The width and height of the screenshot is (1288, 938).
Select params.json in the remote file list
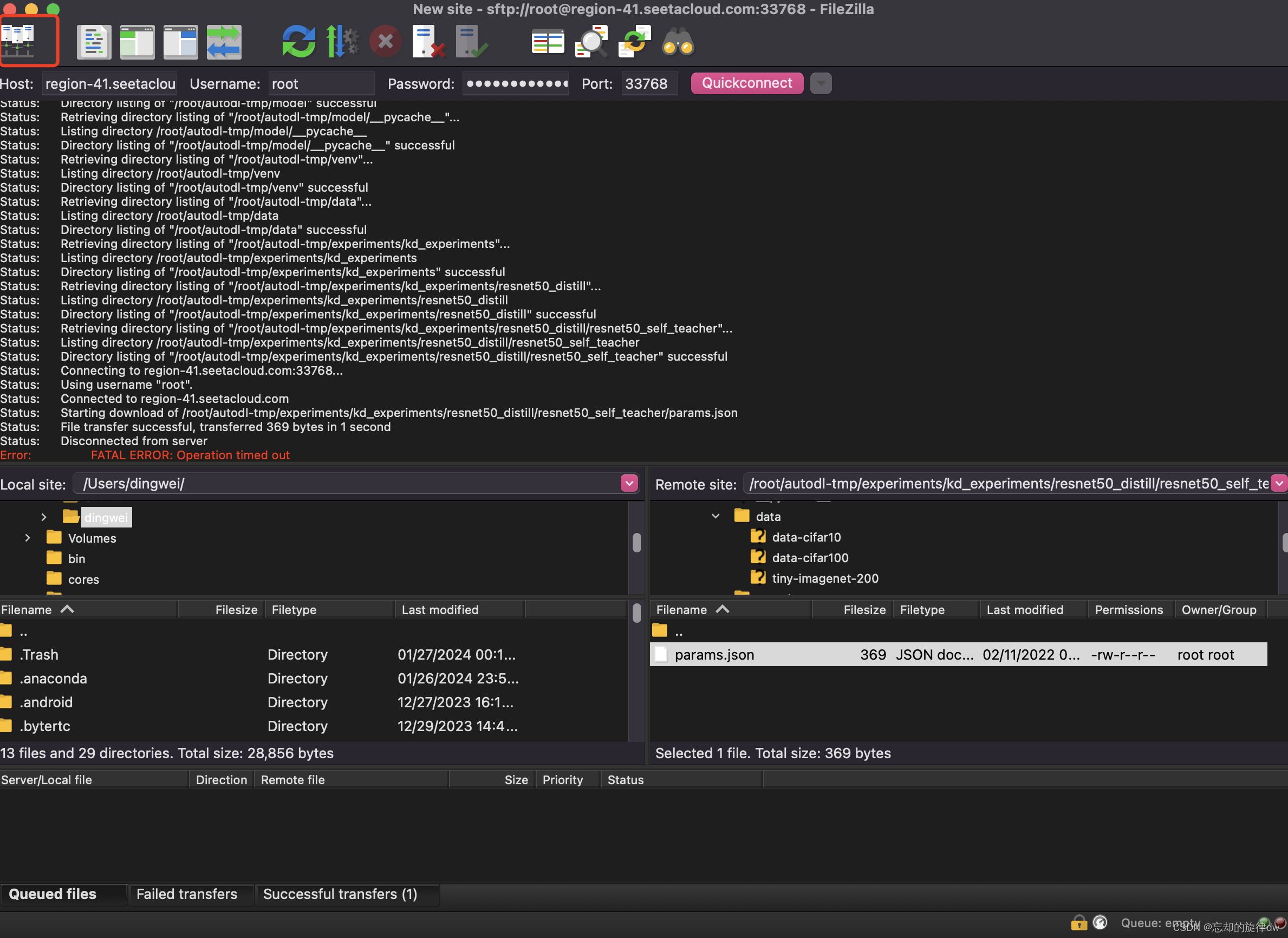pos(714,655)
